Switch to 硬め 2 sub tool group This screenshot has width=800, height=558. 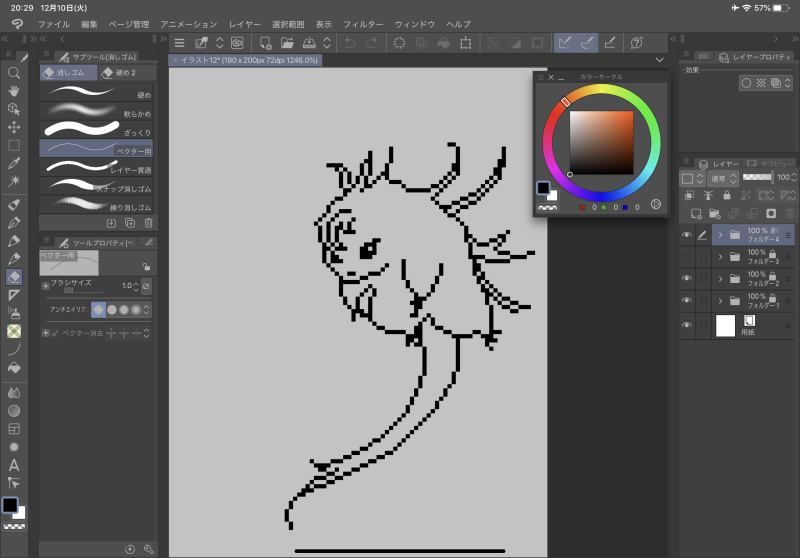pyautogui.click(x=126, y=73)
